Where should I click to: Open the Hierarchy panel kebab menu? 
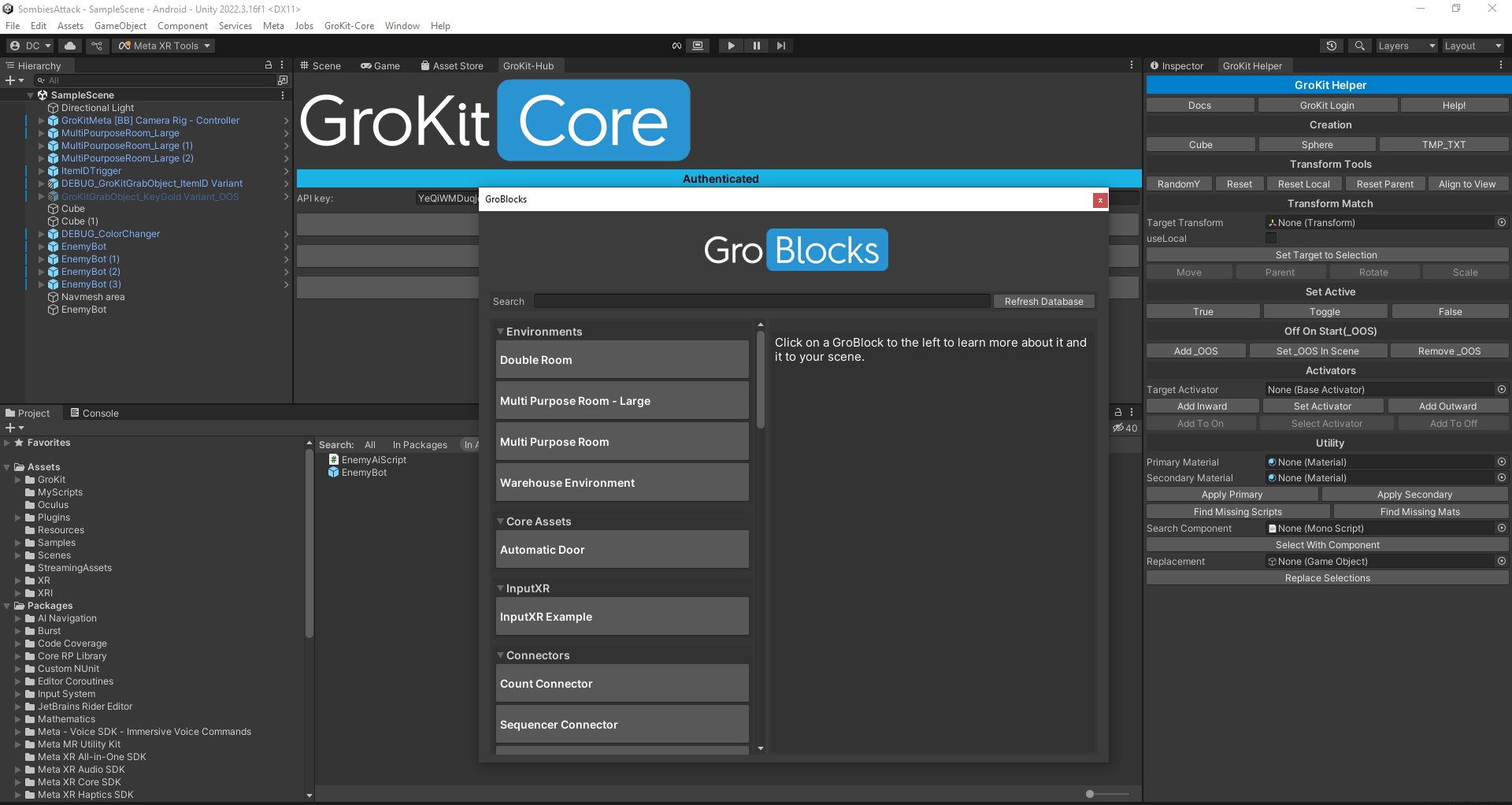click(282, 65)
